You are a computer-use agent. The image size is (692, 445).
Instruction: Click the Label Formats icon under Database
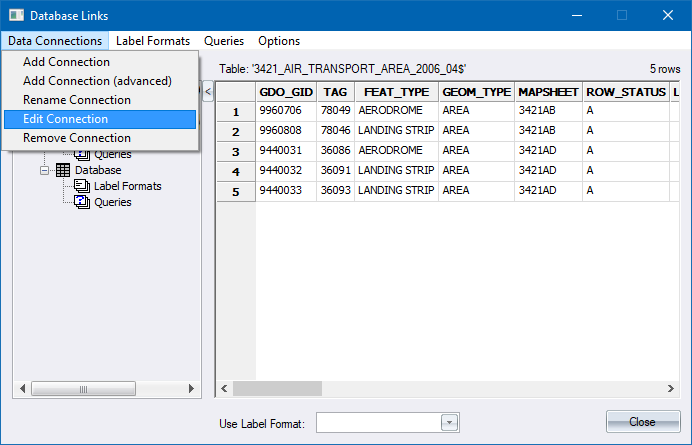[x=82, y=186]
